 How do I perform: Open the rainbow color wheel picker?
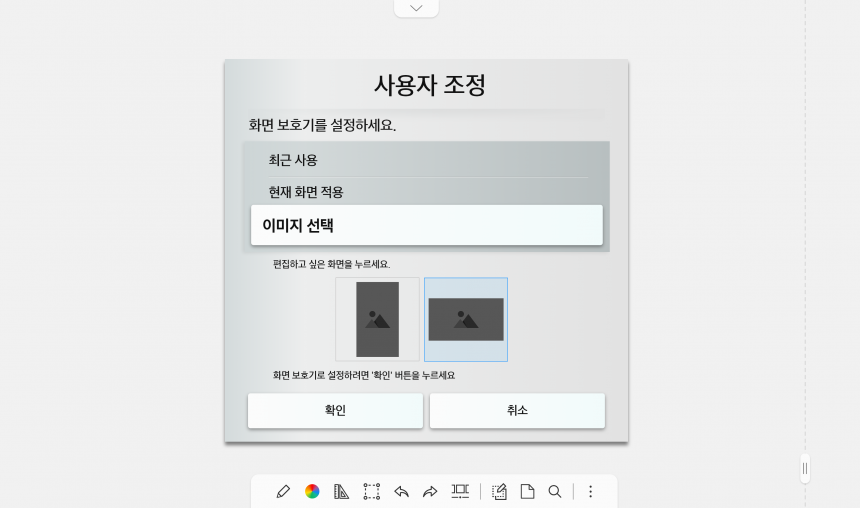click(x=312, y=491)
